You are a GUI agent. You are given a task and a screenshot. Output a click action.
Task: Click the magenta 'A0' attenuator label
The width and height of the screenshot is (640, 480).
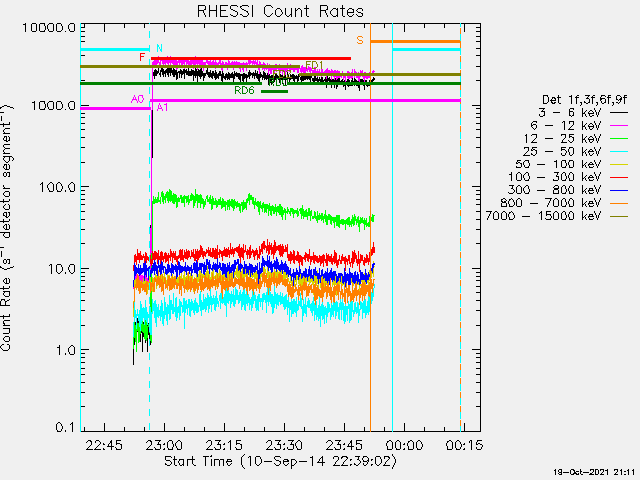point(138,100)
